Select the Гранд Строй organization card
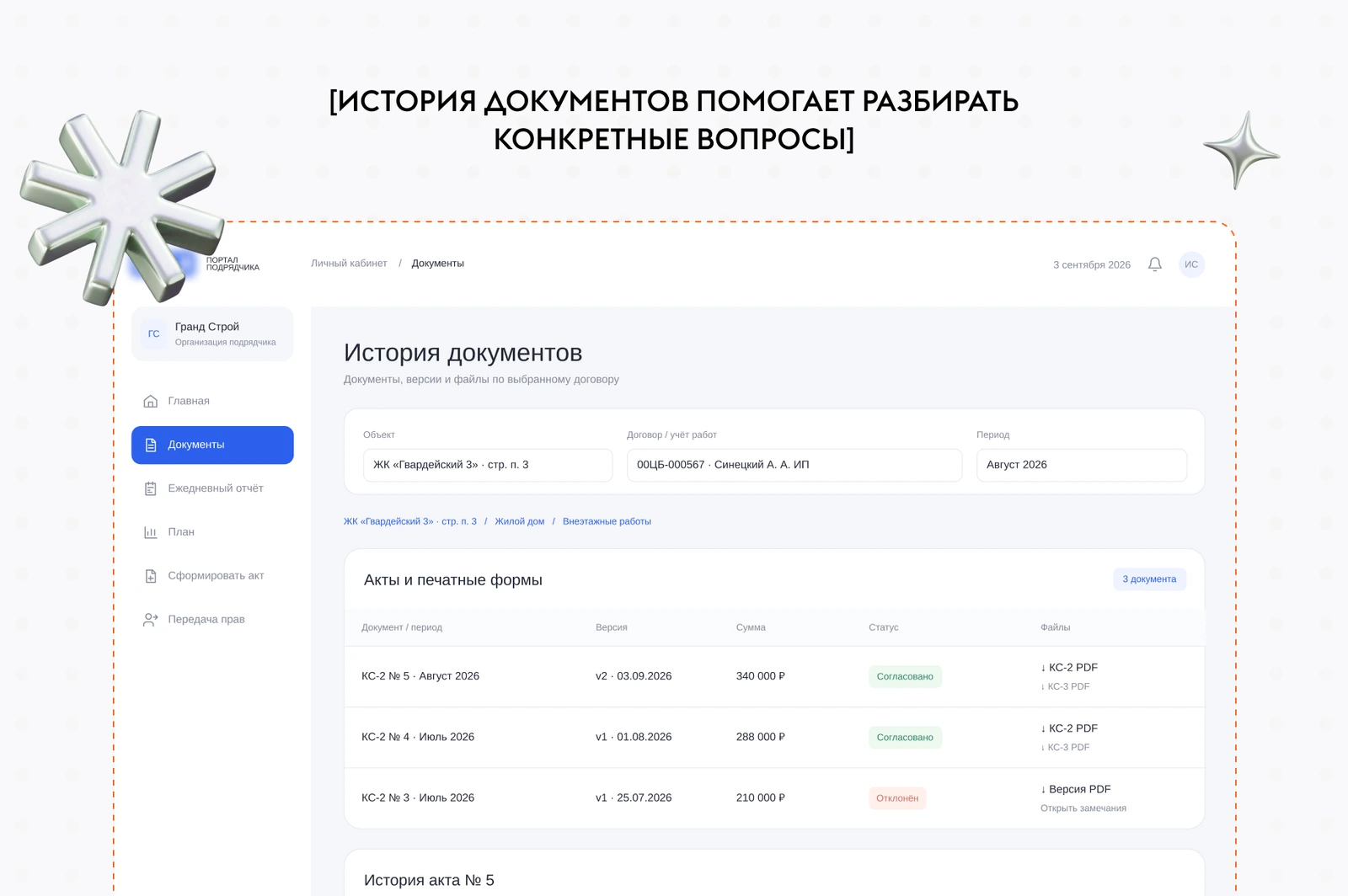Viewport: 1348px width, 896px height. (x=212, y=333)
